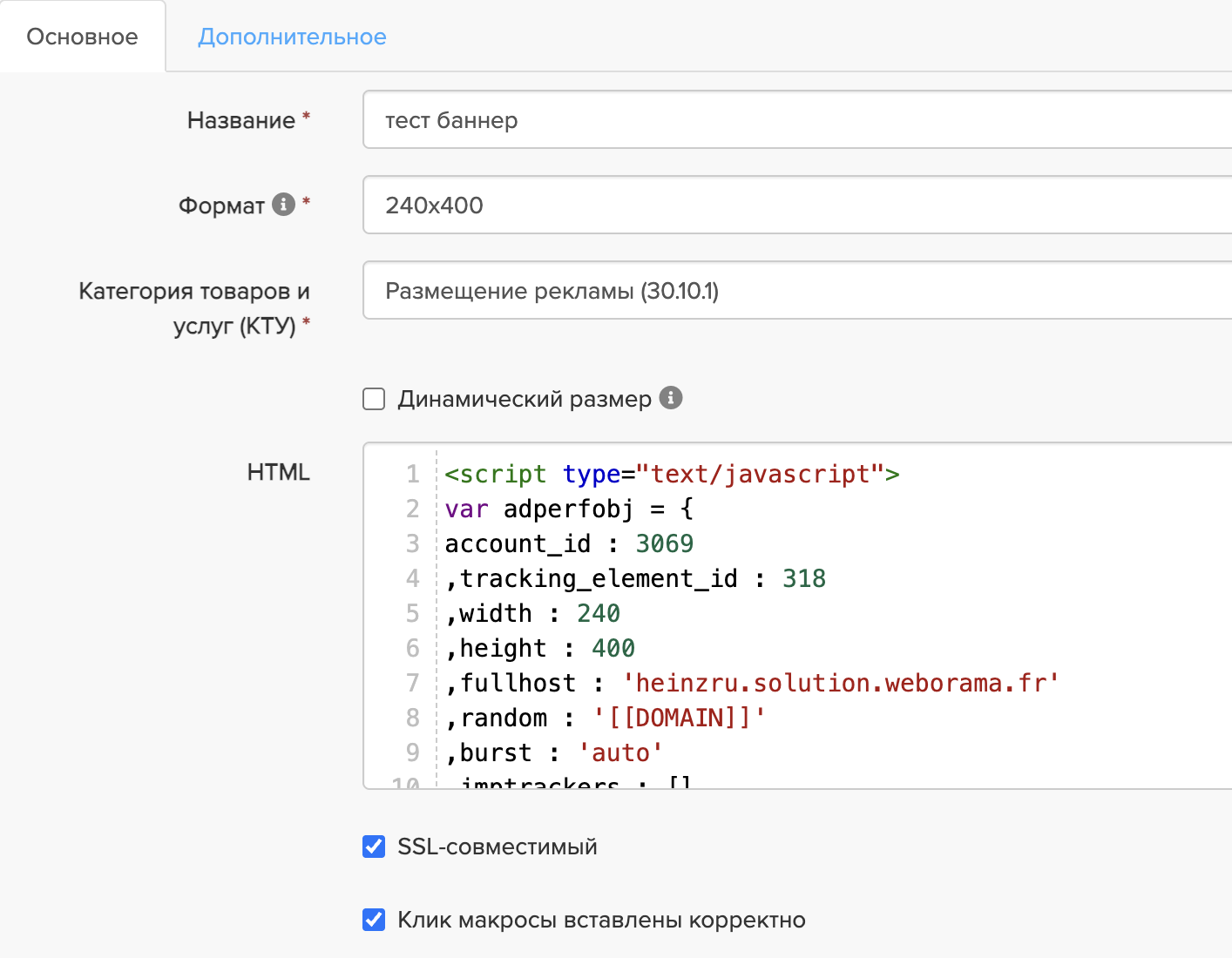The height and width of the screenshot is (958, 1232).
Task: Enable the Динамический размер checkbox
Action: pos(374,399)
